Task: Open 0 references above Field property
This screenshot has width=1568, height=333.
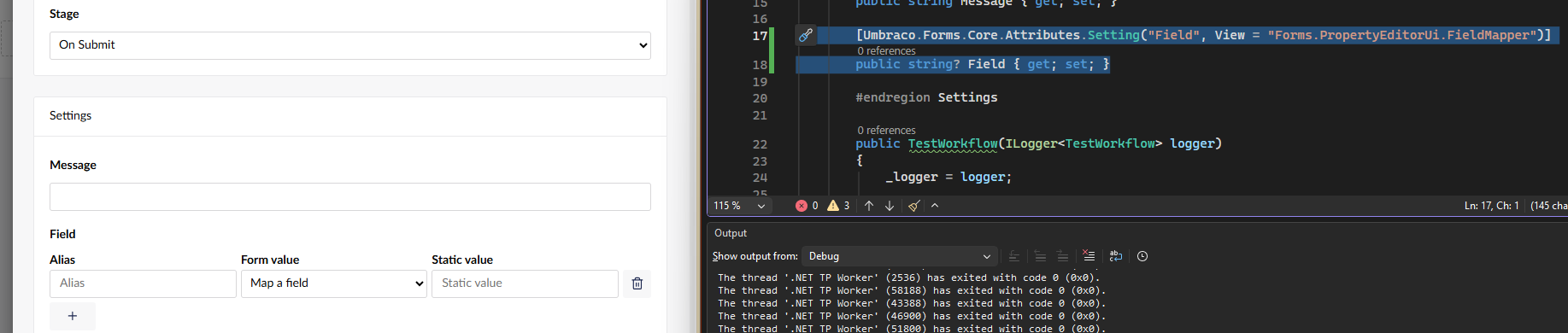Action: pyautogui.click(x=886, y=51)
